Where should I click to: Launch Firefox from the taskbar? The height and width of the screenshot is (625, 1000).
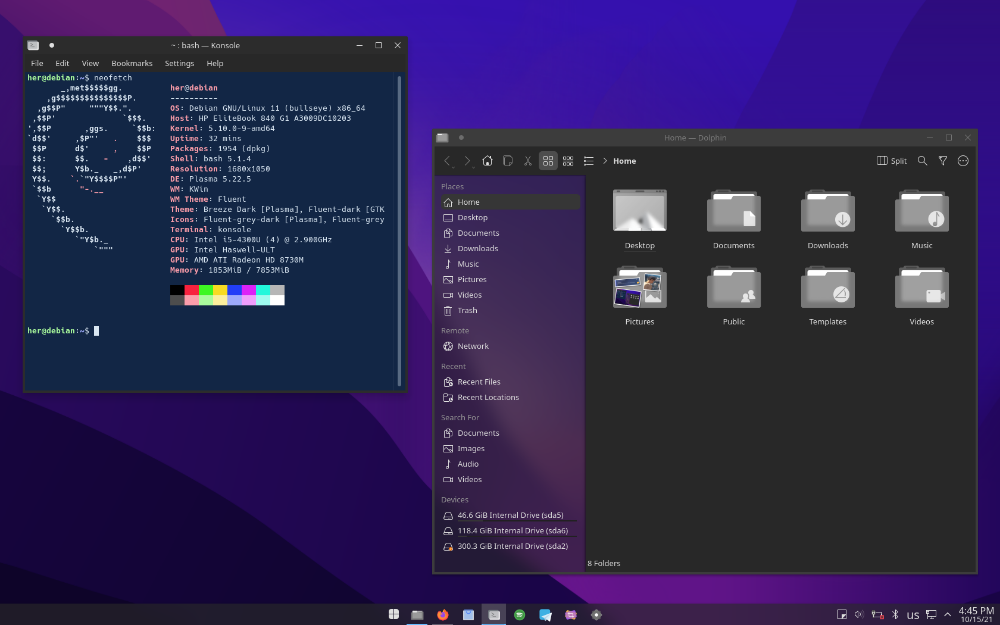[x=443, y=614]
